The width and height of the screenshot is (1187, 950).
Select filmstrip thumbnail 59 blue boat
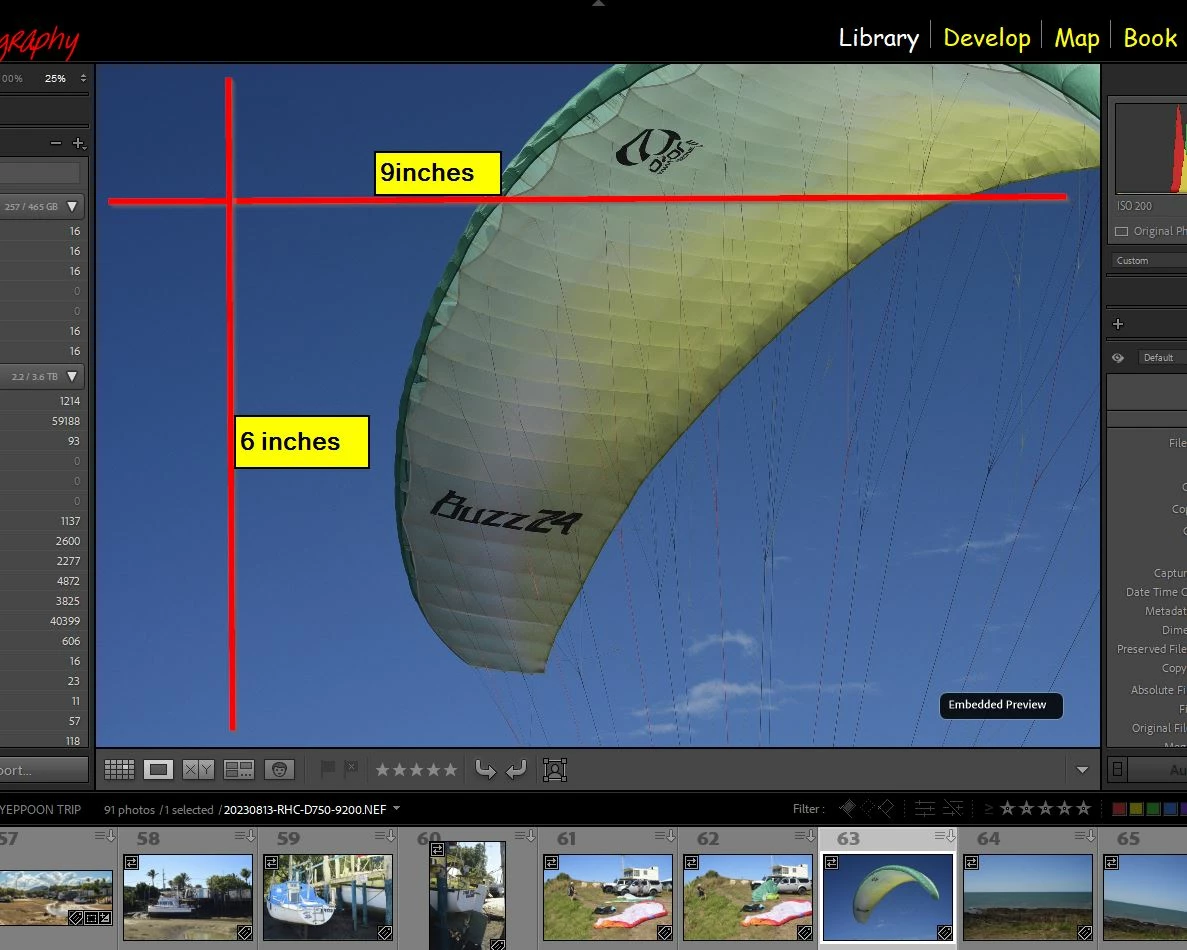coord(328,897)
